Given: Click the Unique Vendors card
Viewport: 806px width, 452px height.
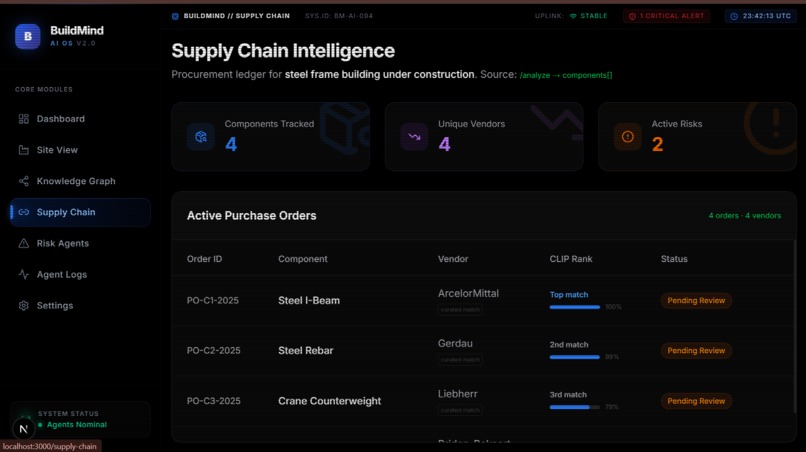Looking at the screenshot, I should click(484, 137).
